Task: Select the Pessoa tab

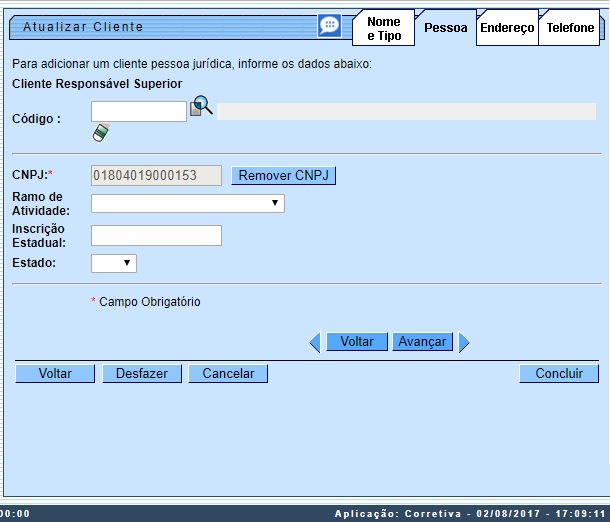Action: [445, 28]
